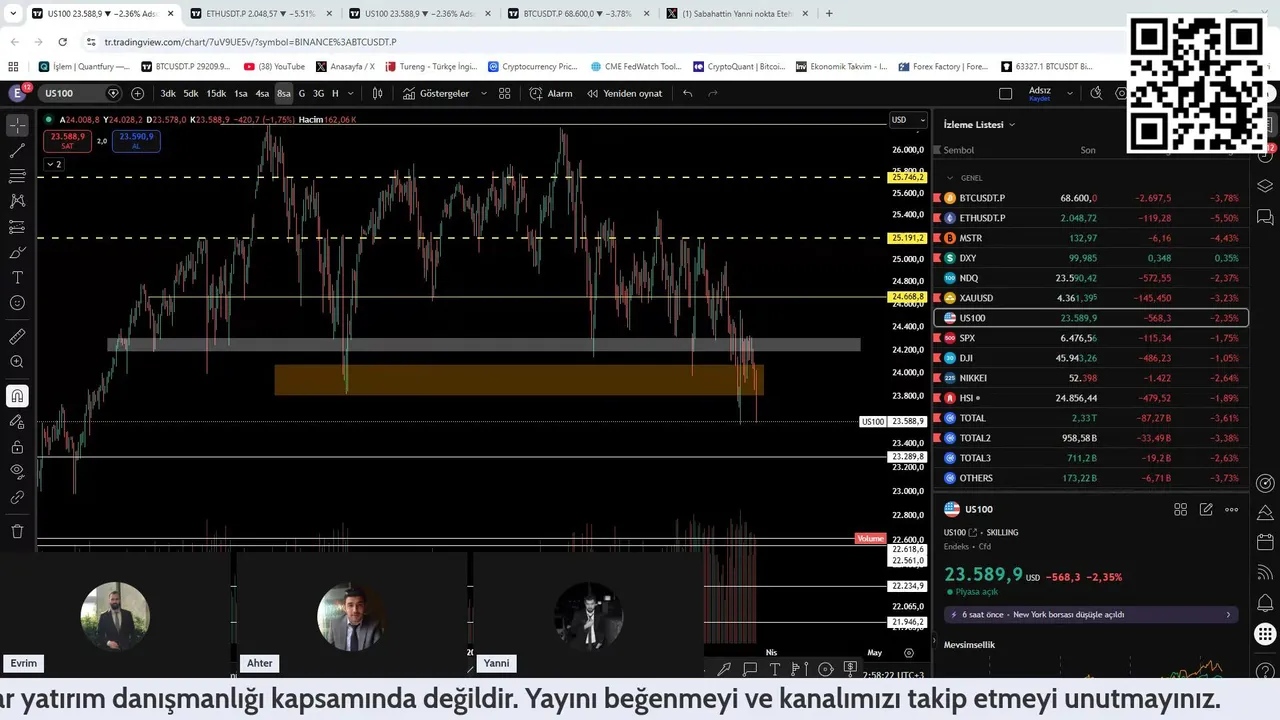
Task: Open the İzleme Listesi watchlist dropdown
Action: 979,124
